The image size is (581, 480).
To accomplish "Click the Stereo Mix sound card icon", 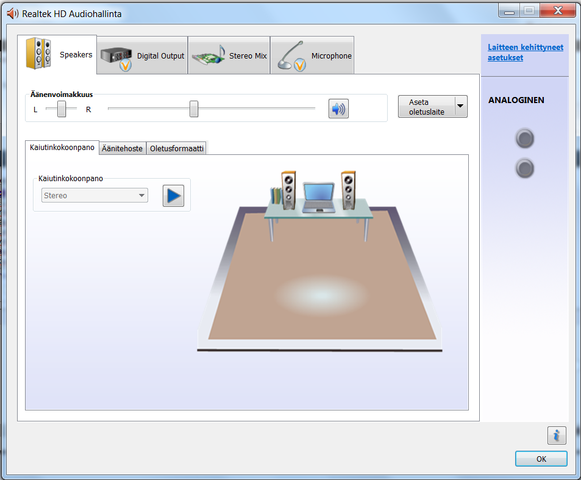I will (209, 56).
